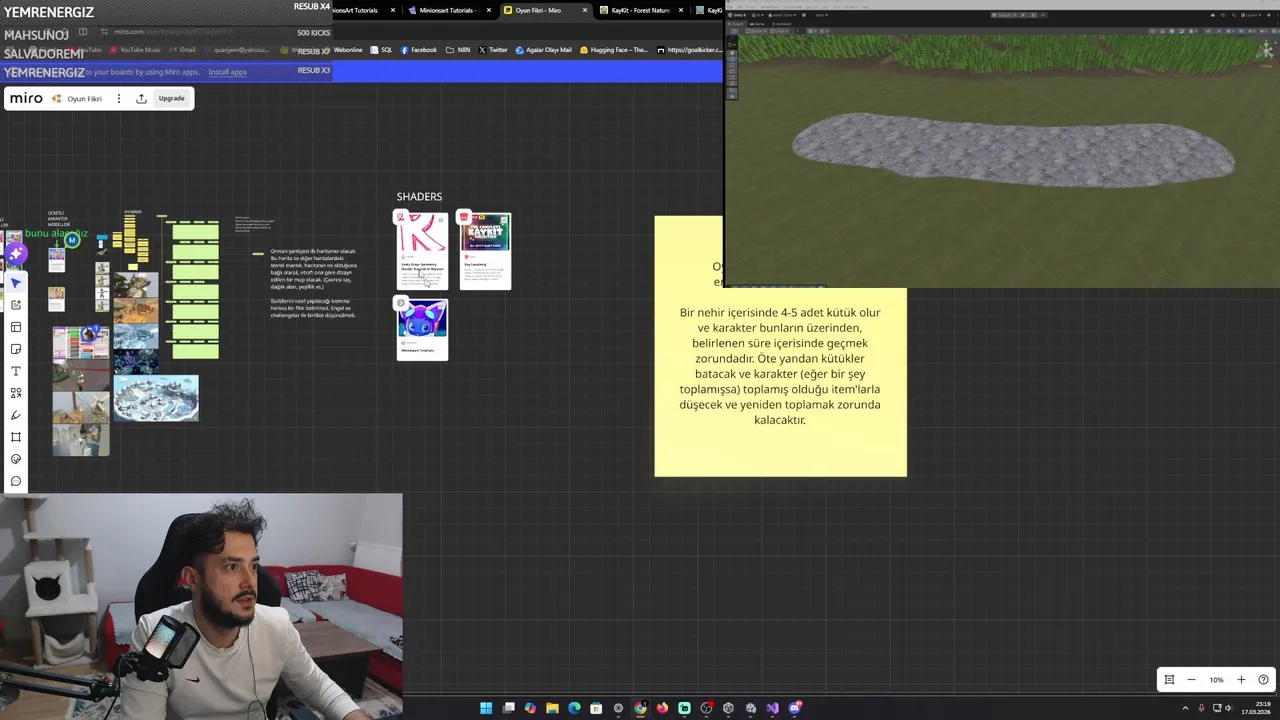
Task: Open the Hugging Face bookmark
Action: tap(613, 50)
